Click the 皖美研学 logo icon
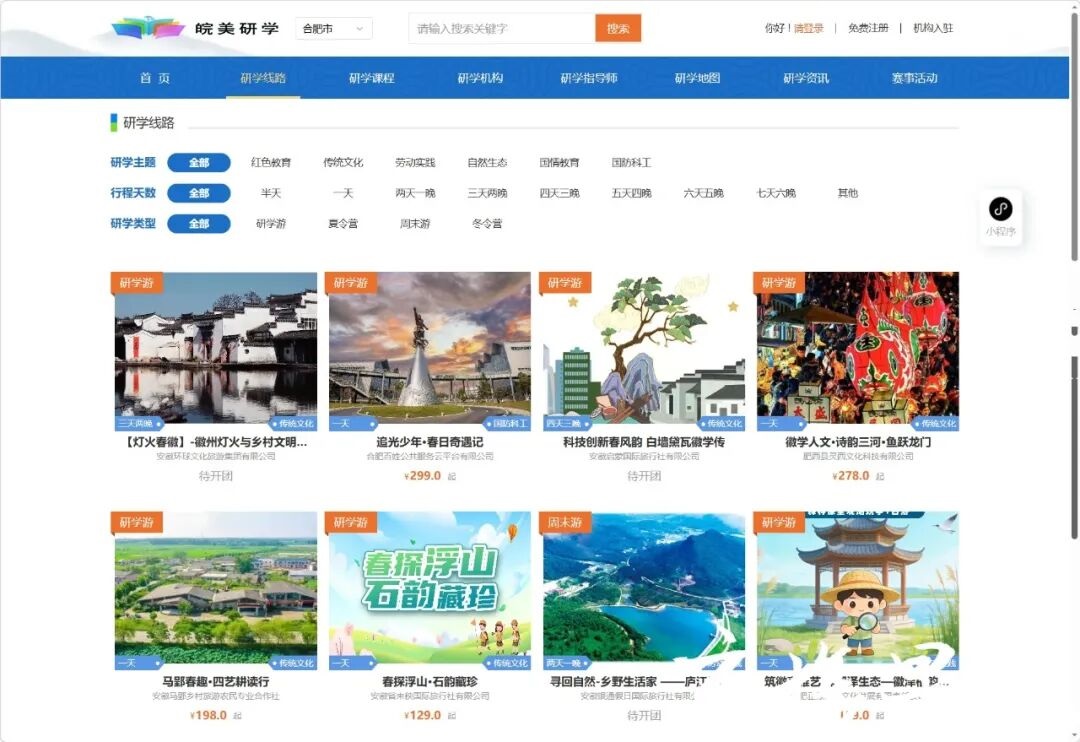Image resolution: width=1080 pixels, height=742 pixels. pos(148,28)
